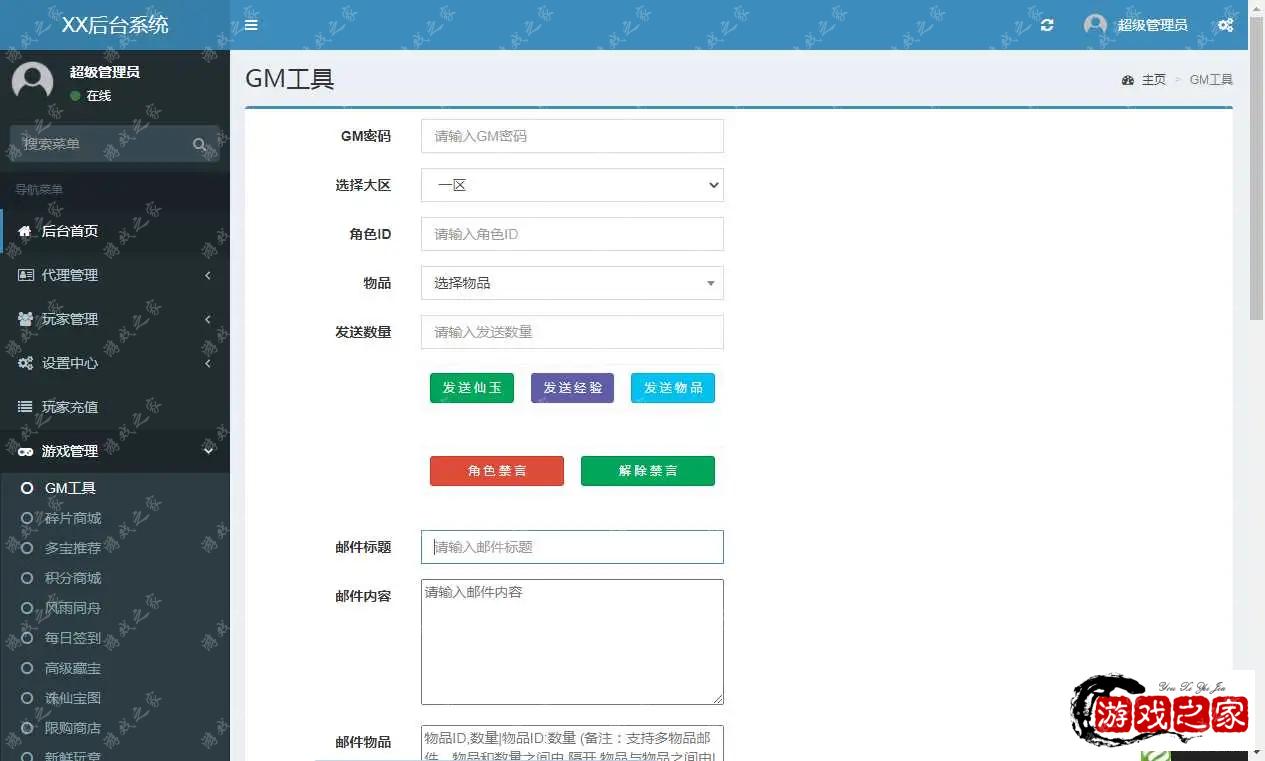Select the 积分商城 sidebar item
The width and height of the screenshot is (1265, 761).
coord(72,578)
